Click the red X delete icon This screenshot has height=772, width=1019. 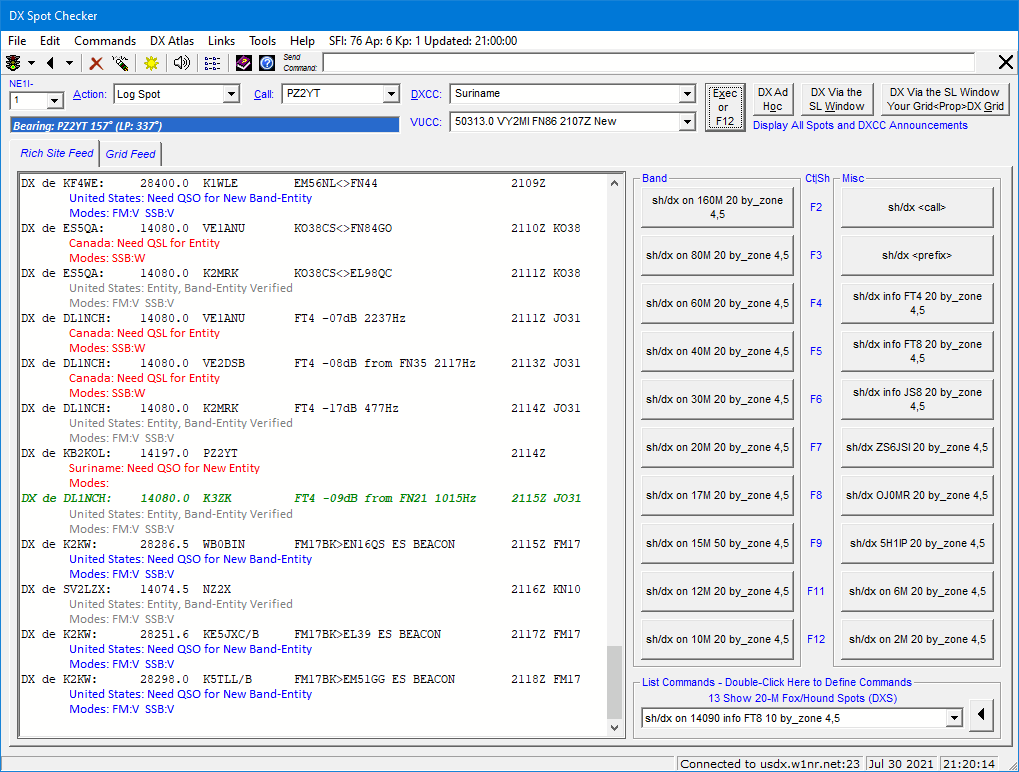pyautogui.click(x=96, y=63)
